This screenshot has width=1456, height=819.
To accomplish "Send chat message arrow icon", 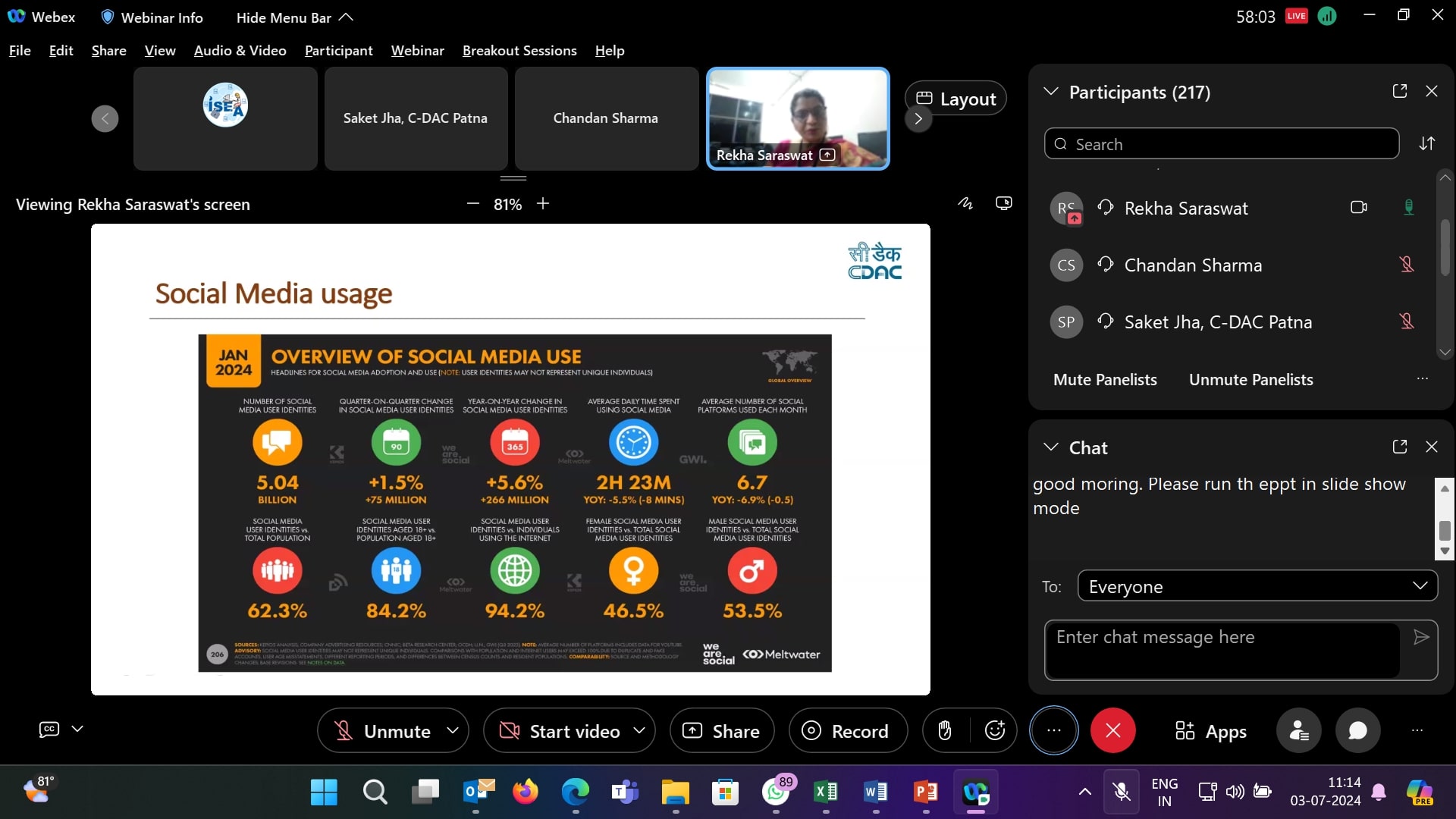I will coord(1421,637).
